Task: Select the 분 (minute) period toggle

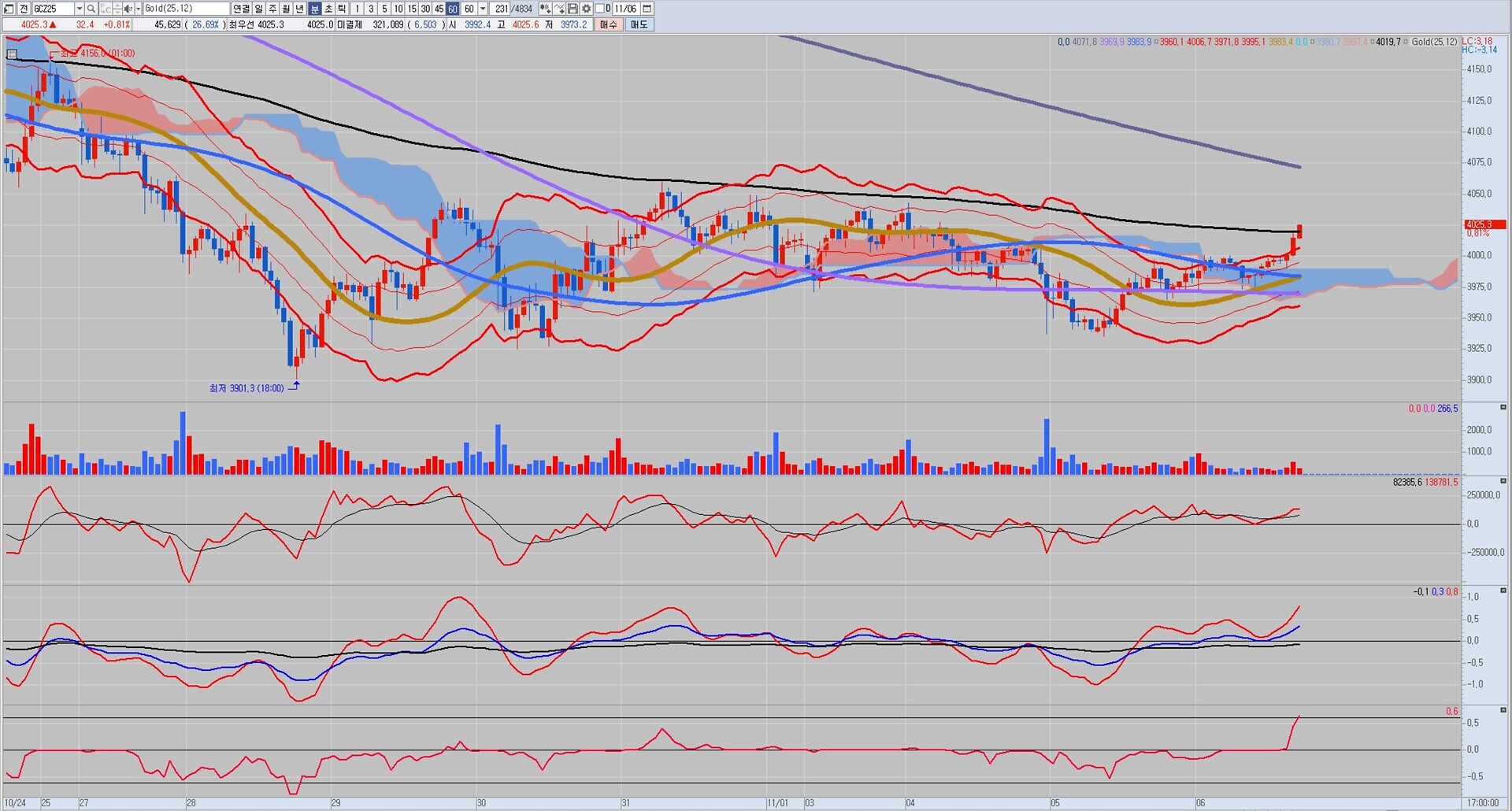Action: pos(315,9)
